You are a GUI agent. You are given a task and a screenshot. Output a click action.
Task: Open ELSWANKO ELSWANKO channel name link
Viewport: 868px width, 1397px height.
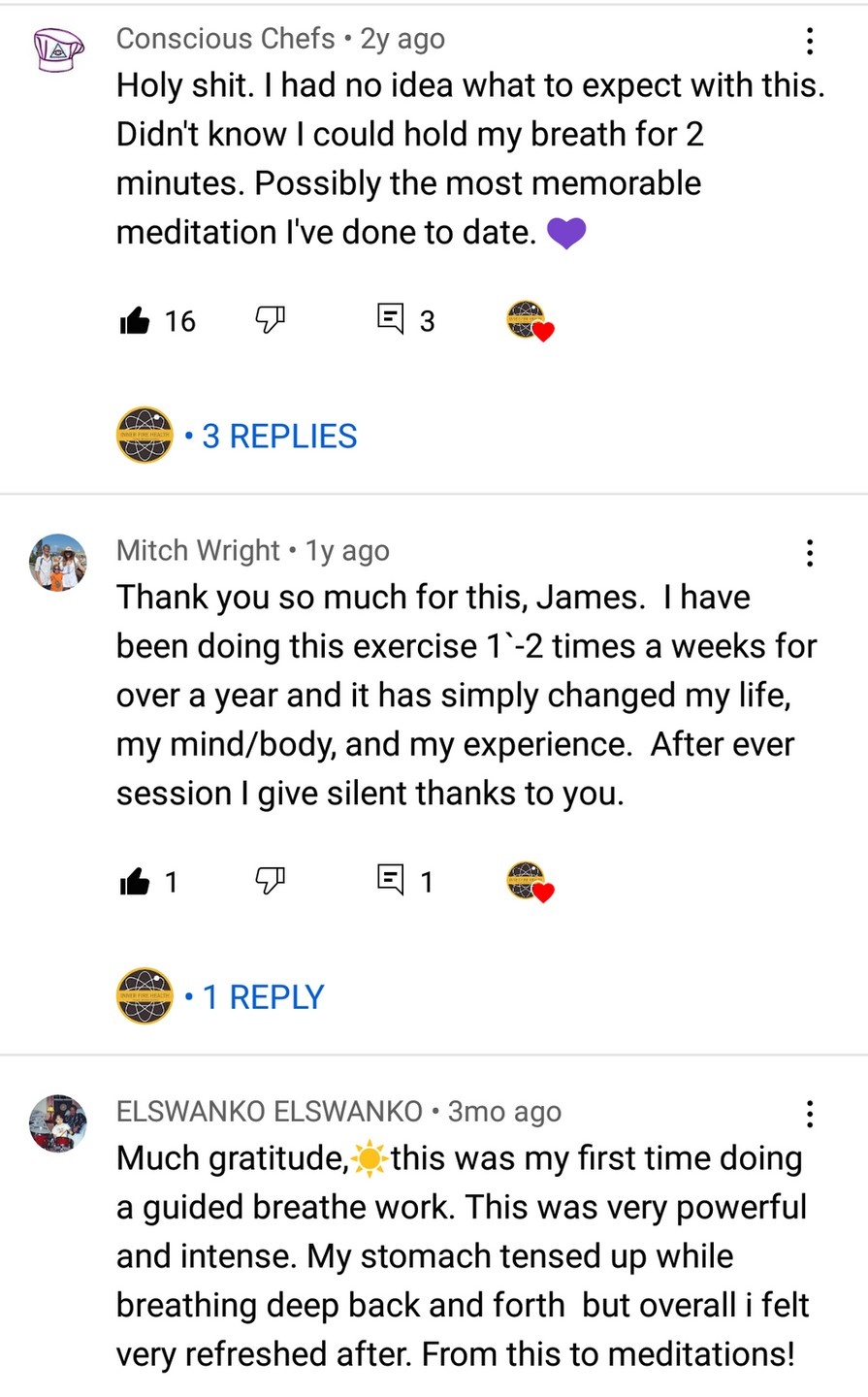coord(270,1112)
